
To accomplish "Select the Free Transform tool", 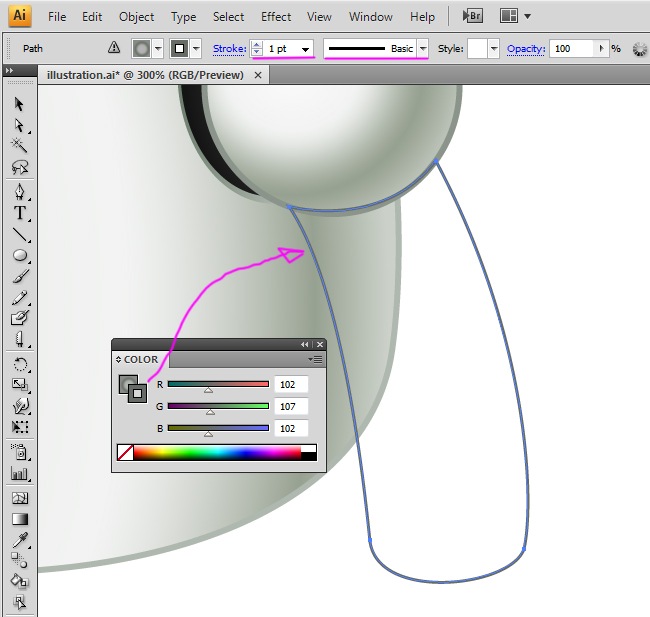I will tap(19, 427).
